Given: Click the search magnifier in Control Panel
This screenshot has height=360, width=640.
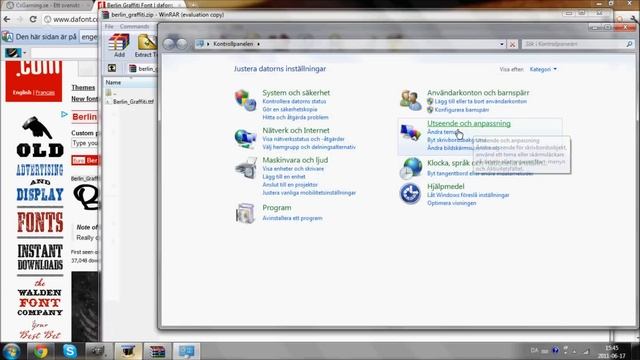Looking at the screenshot, I should click(x=629, y=44).
